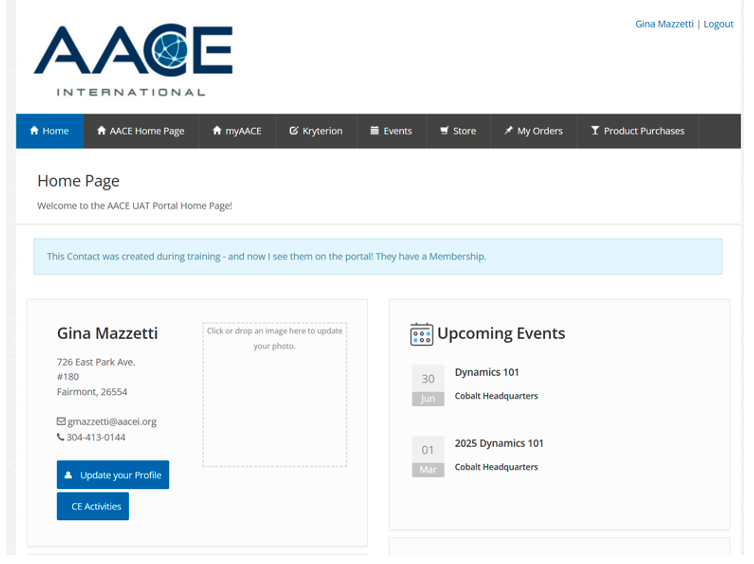Click the filter icon beside Product Purchases

(595, 130)
